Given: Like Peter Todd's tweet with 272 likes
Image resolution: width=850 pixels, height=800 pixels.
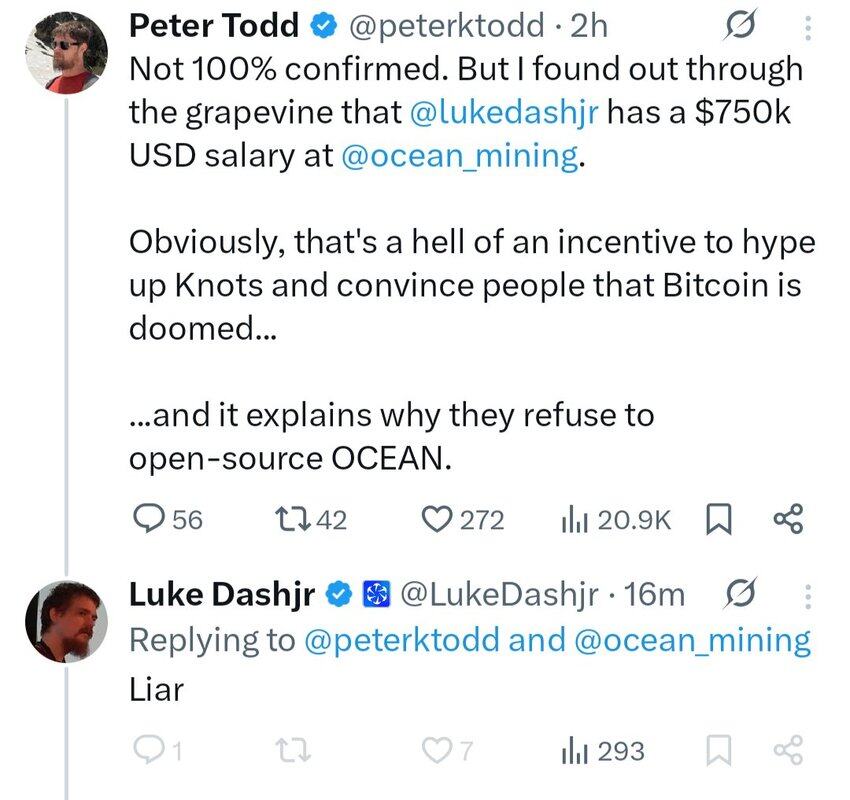Looking at the screenshot, I should pyautogui.click(x=463, y=519).
